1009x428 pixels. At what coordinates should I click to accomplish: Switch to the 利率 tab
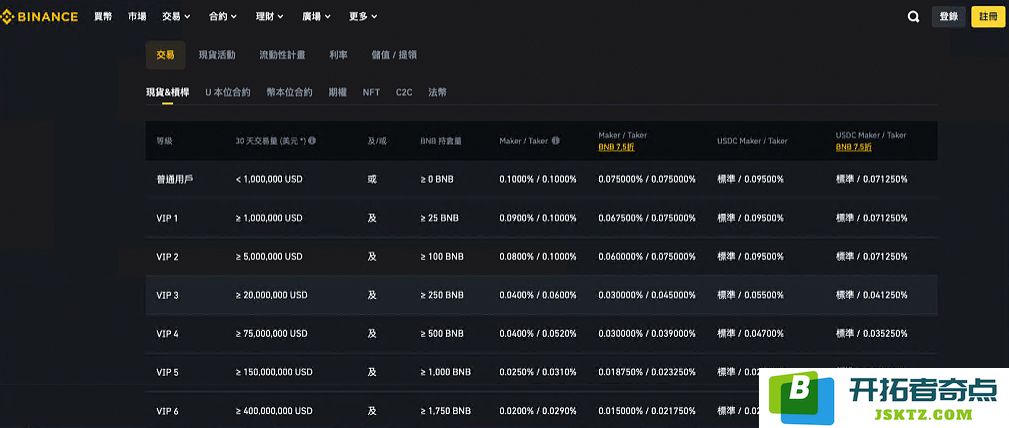338,55
